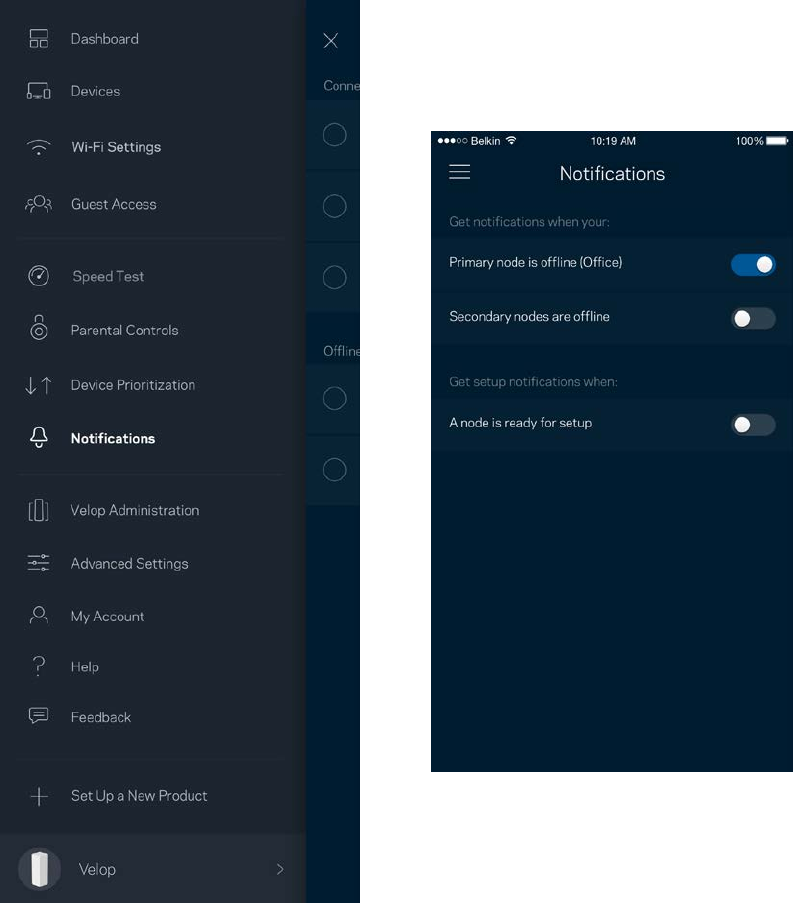Click the Notifications screen title
This screenshot has width=793, height=903.
(612, 173)
